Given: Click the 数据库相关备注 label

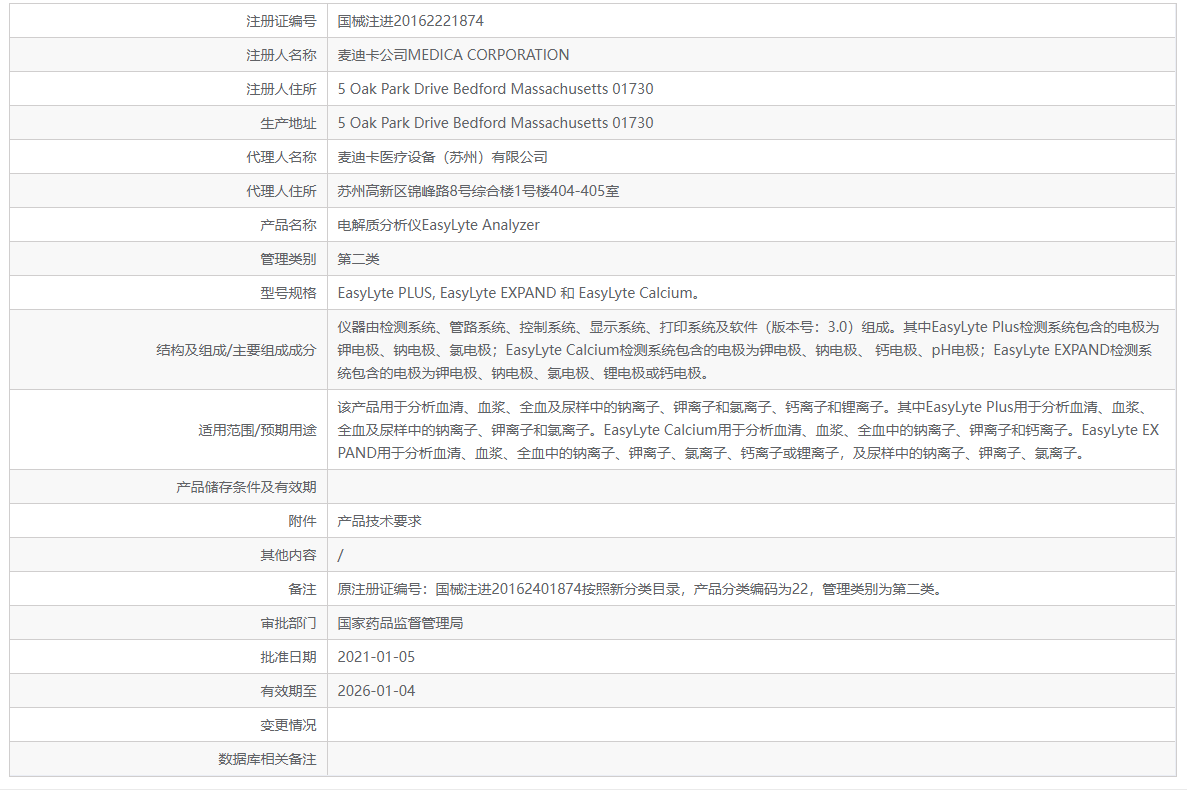Looking at the screenshot, I should pyautogui.click(x=267, y=760).
